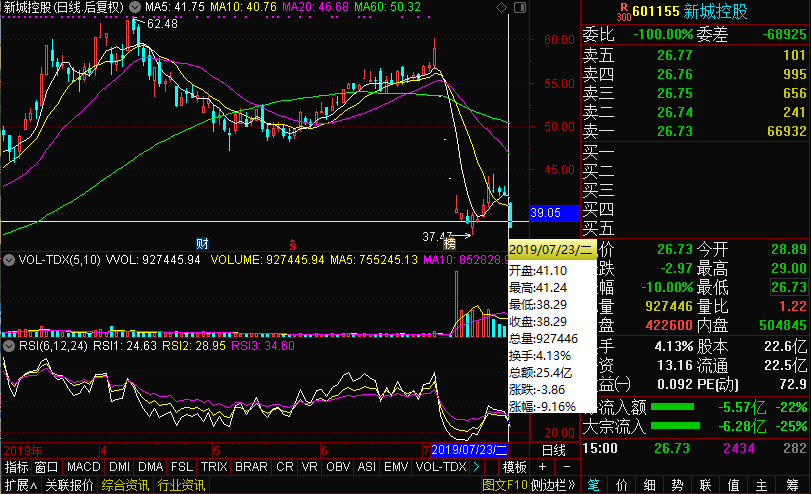Open the VOL-TDX indicator dropdown arrow
The height and width of the screenshot is (494, 811).
[7, 260]
